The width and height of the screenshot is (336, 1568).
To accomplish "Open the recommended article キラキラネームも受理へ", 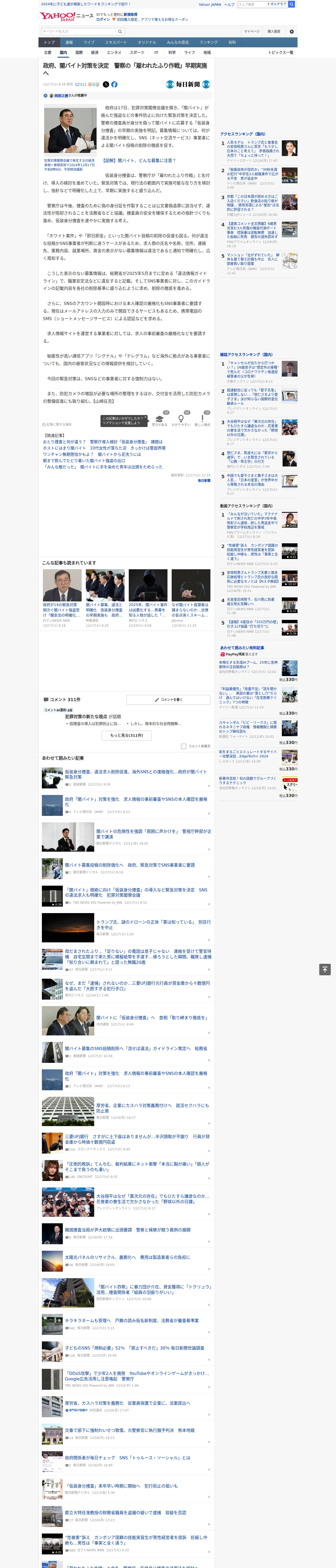I will [132, 1321].
